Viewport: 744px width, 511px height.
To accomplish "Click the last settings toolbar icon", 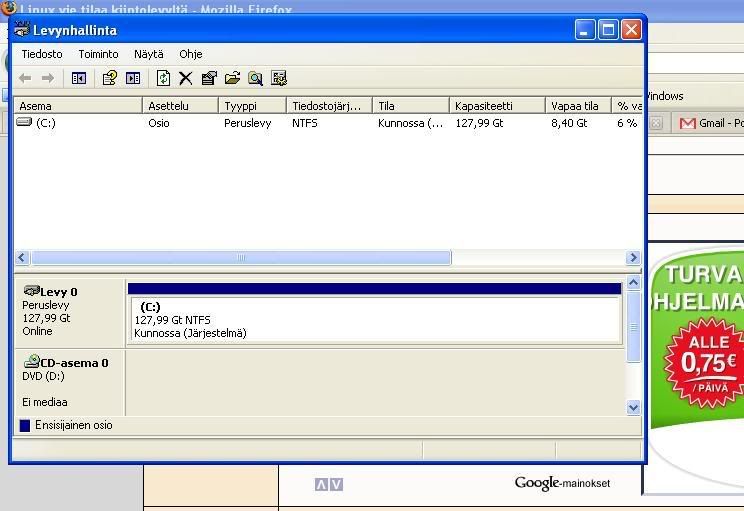I will [x=279, y=78].
